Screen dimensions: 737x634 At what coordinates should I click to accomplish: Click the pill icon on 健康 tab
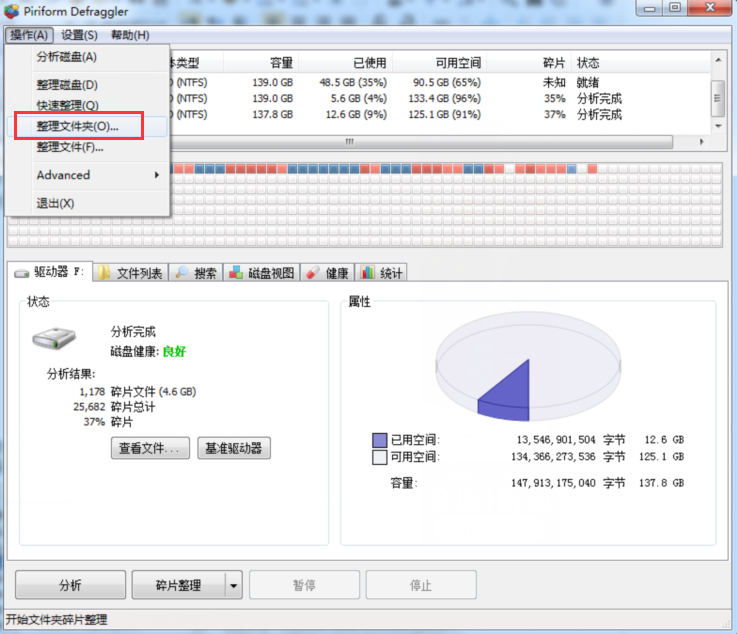click(x=312, y=273)
